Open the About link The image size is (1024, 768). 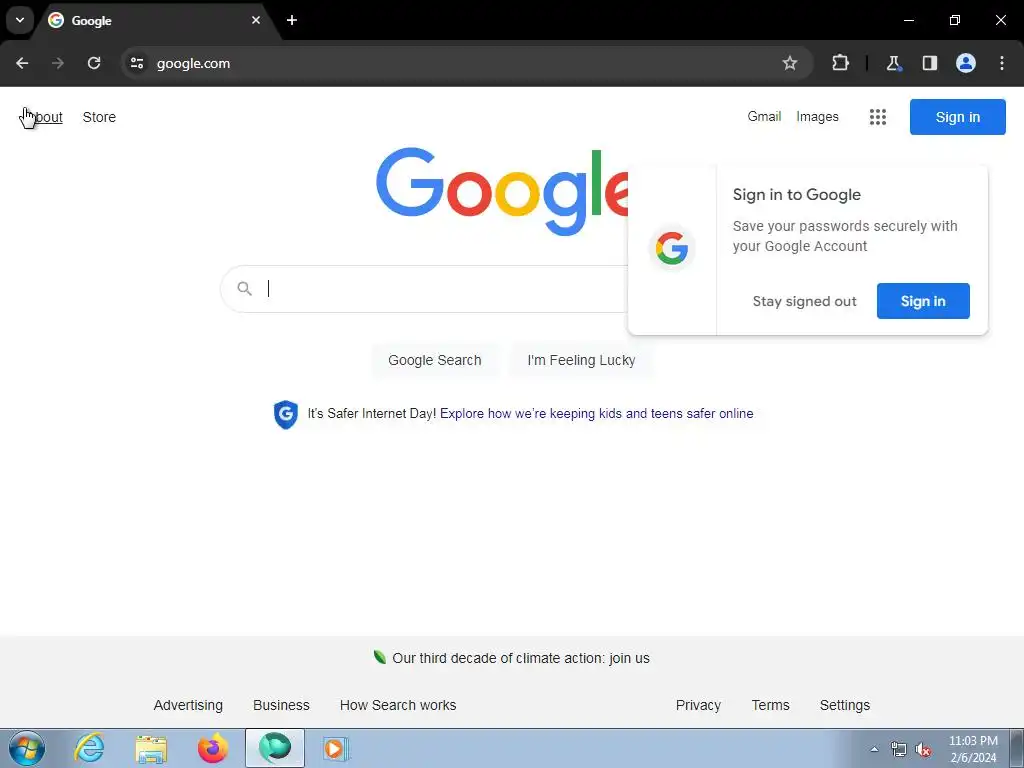click(x=42, y=117)
